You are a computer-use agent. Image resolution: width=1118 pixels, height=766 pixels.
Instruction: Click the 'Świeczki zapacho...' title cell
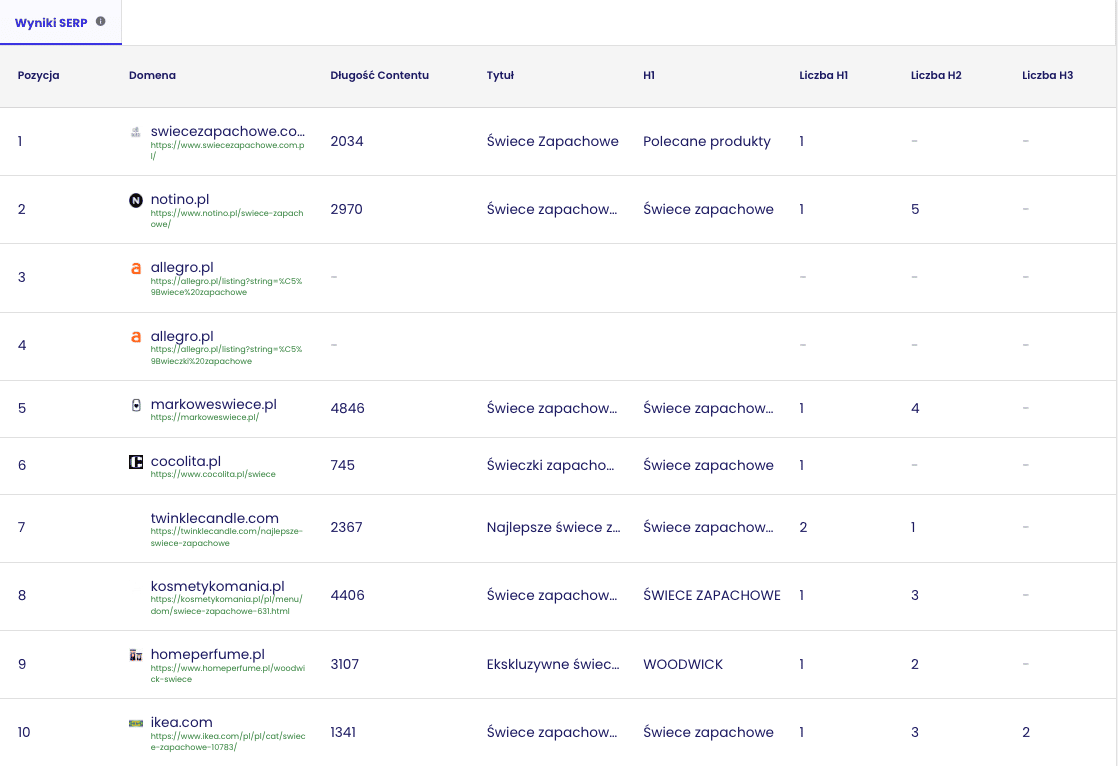click(x=550, y=465)
